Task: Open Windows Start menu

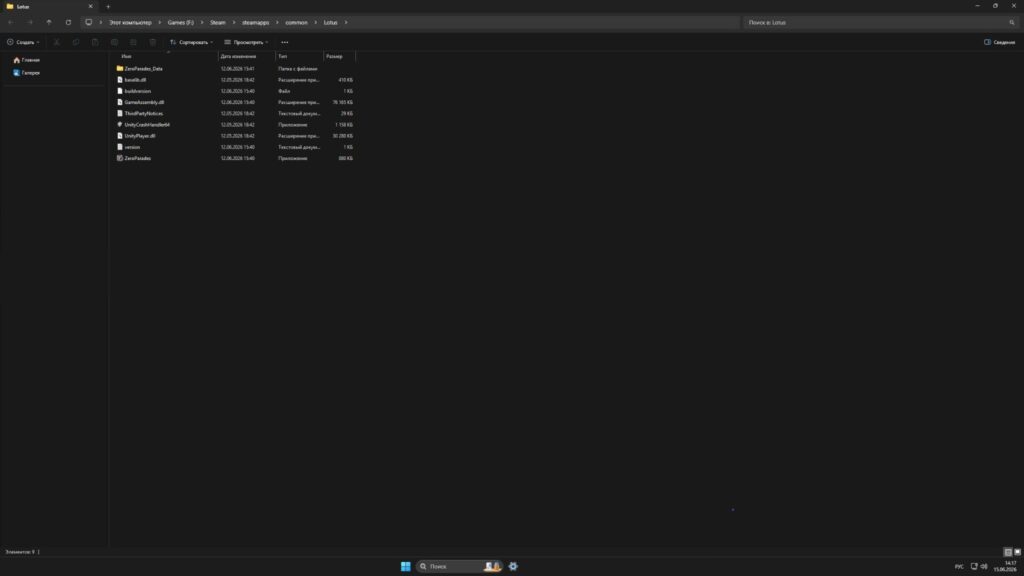Action: point(406,566)
